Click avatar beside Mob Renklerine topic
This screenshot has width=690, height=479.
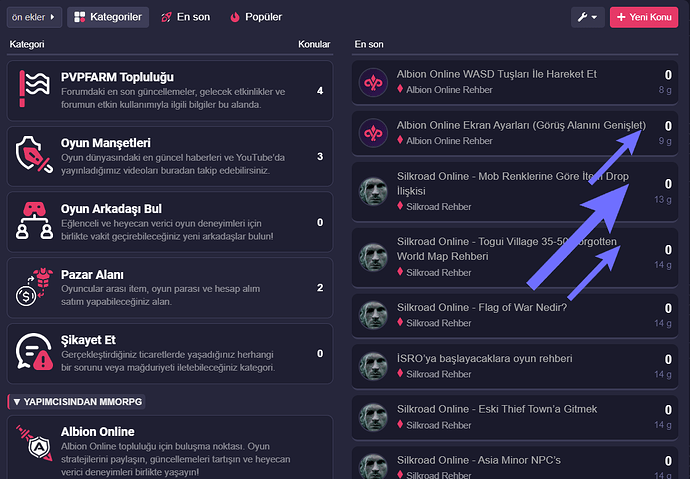pyautogui.click(x=373, y=192)
